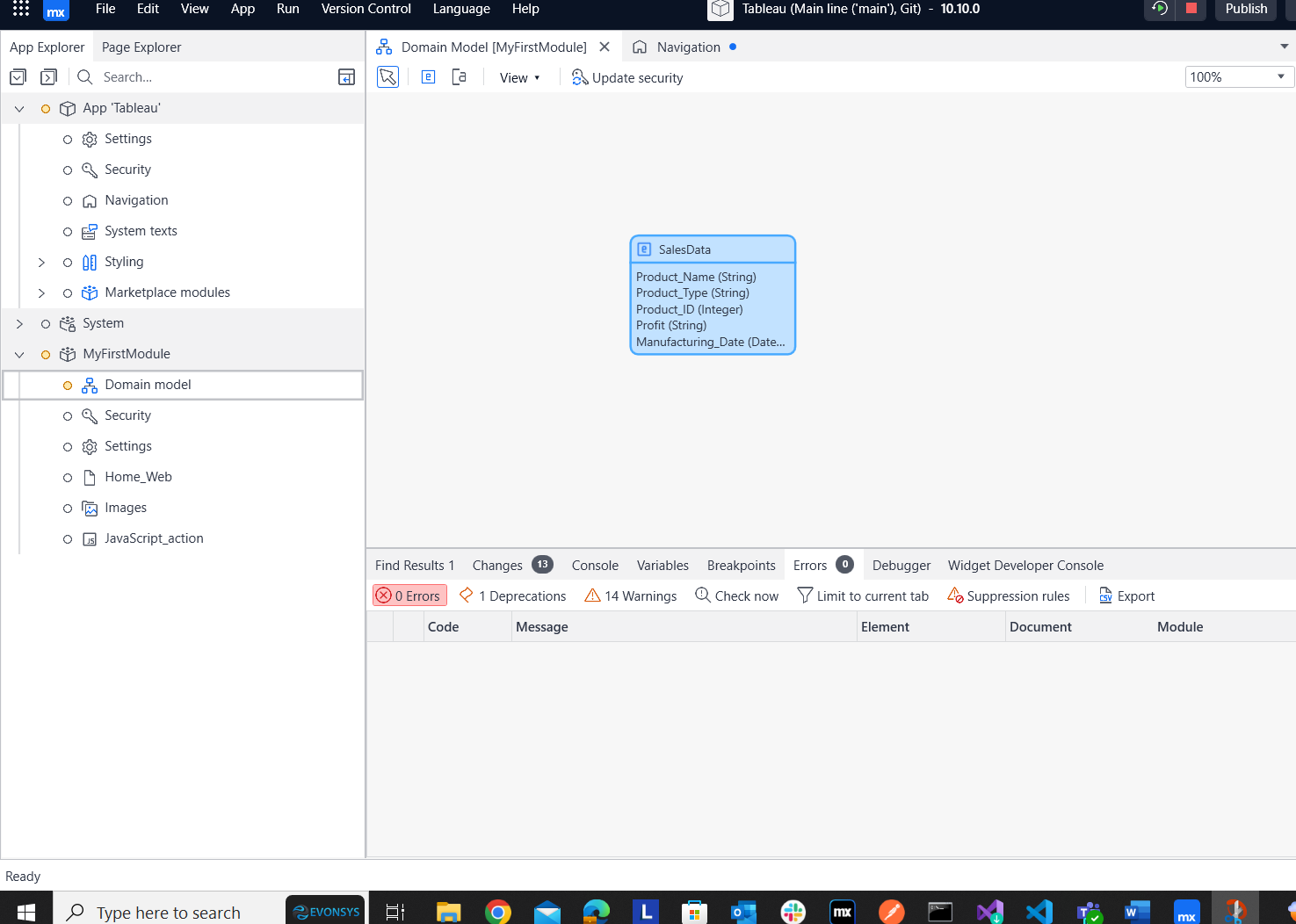Open the View dropdown in domain model toolbar

coord(519,77)
